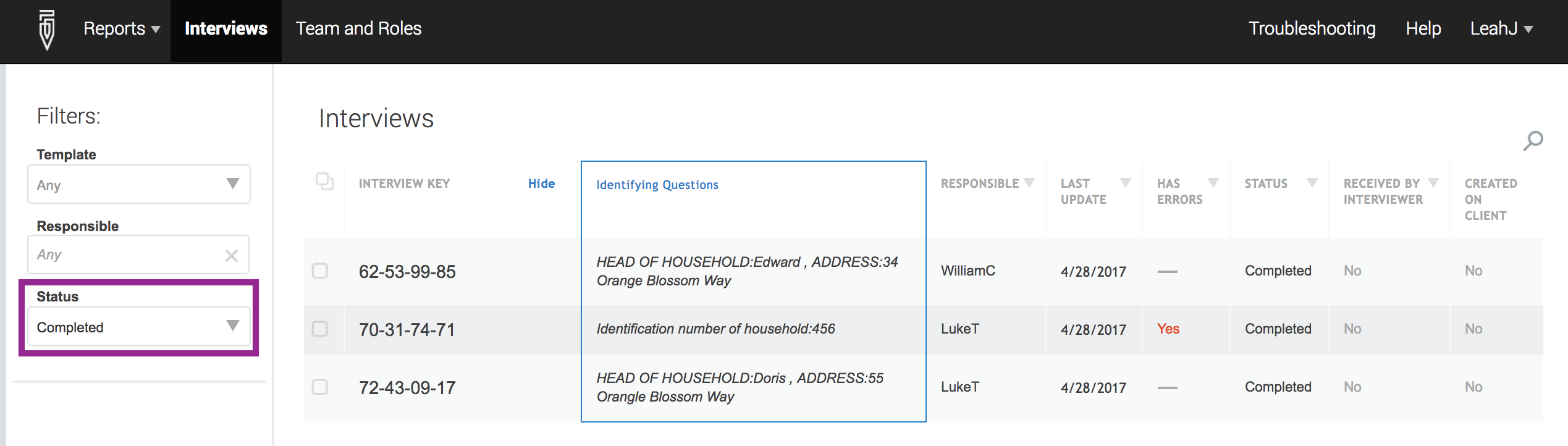1568x446 pixels.
Task: Expand the Status filter dropdown
Action: pyautogui.click(x=138, y=327)
